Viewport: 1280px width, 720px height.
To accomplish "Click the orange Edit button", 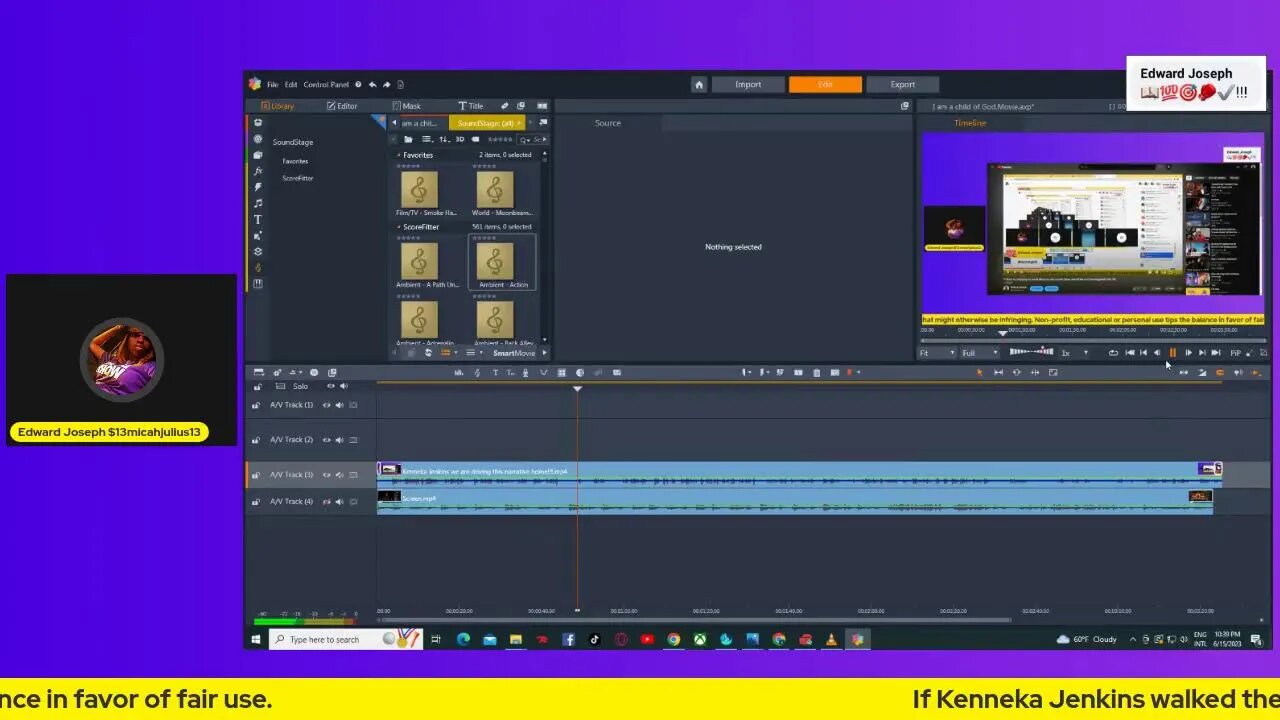I will point(825,85).
